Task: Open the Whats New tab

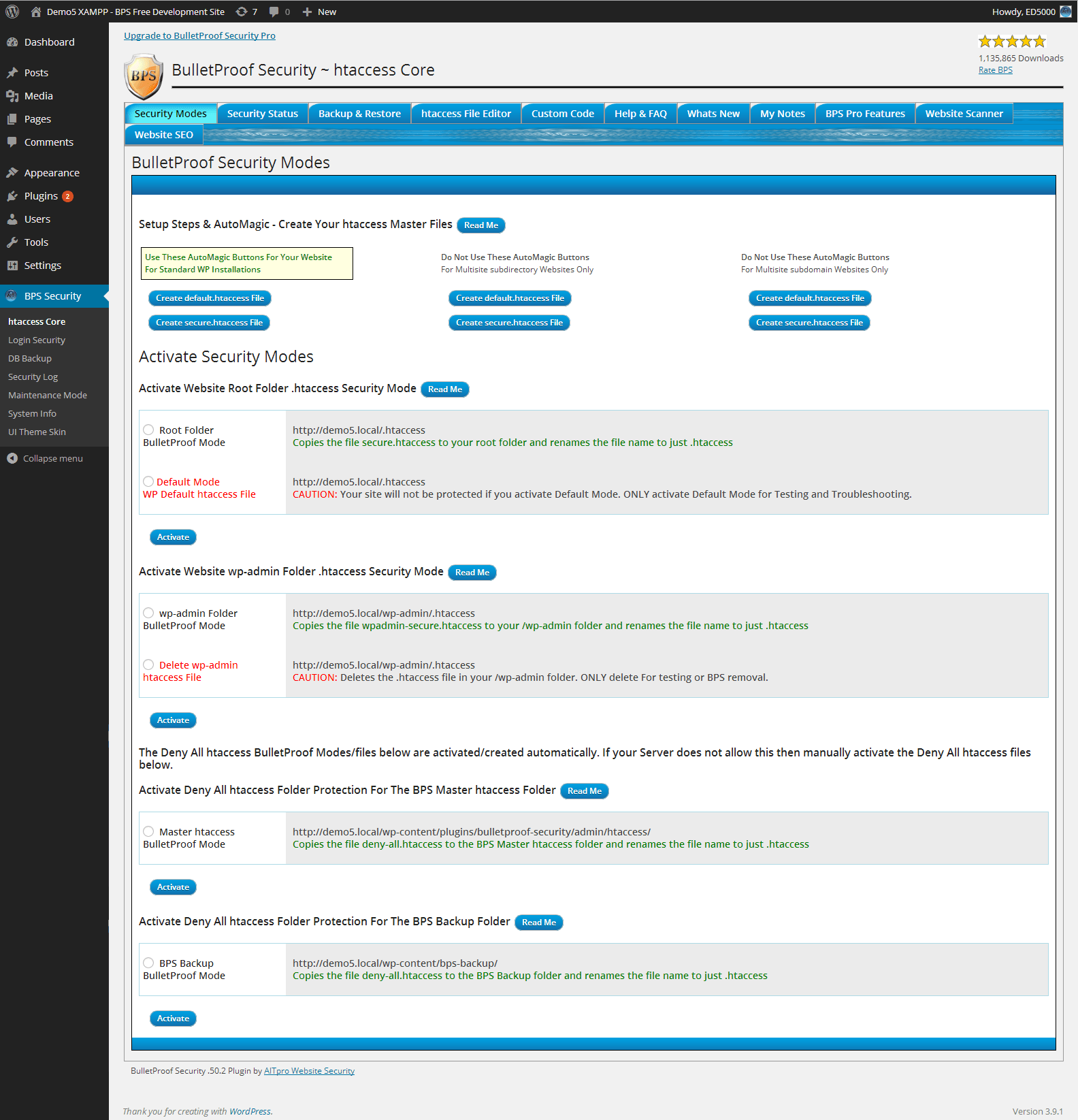Action: click(713, 114)
